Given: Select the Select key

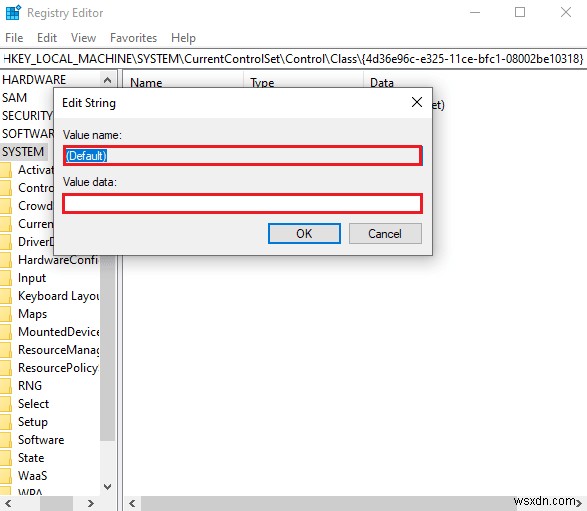Looking at the screenshot, I should pos(33,404).
